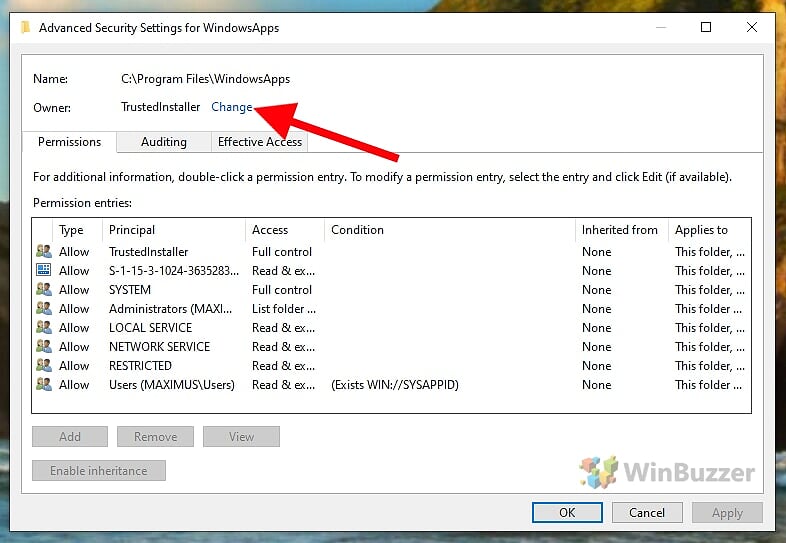
Task: Click the user icon for the RESTRICTED entry
Action: 44,366
